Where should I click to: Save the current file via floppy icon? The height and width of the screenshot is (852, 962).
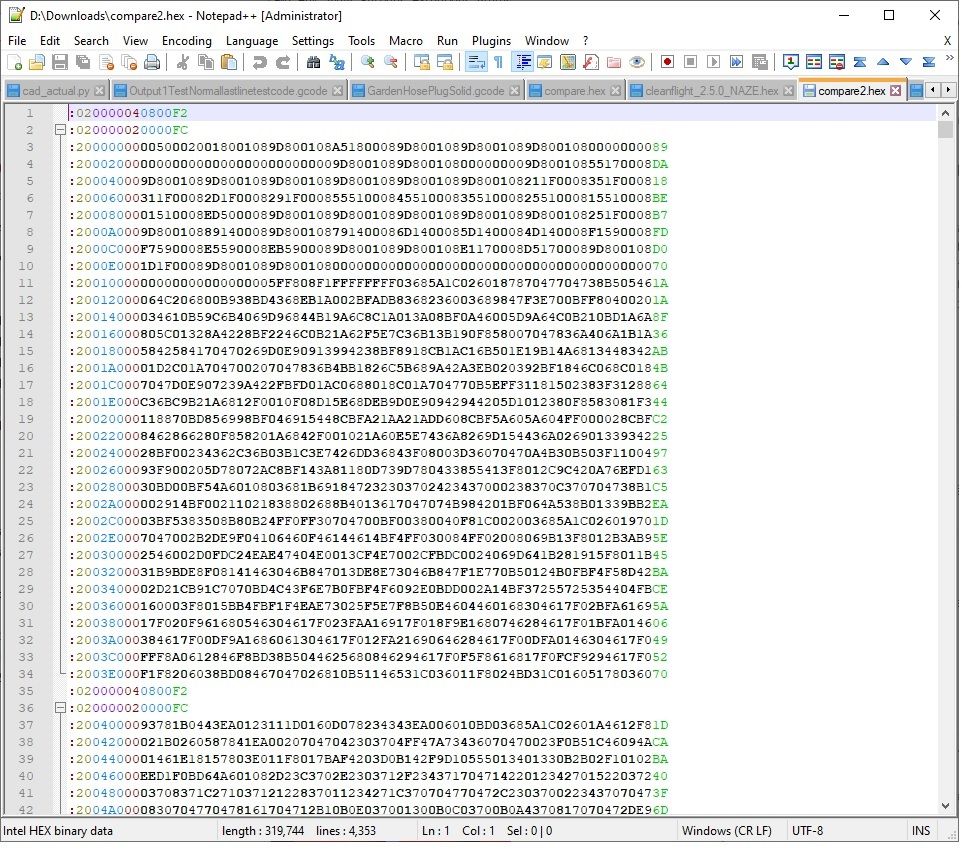[60, 62]
